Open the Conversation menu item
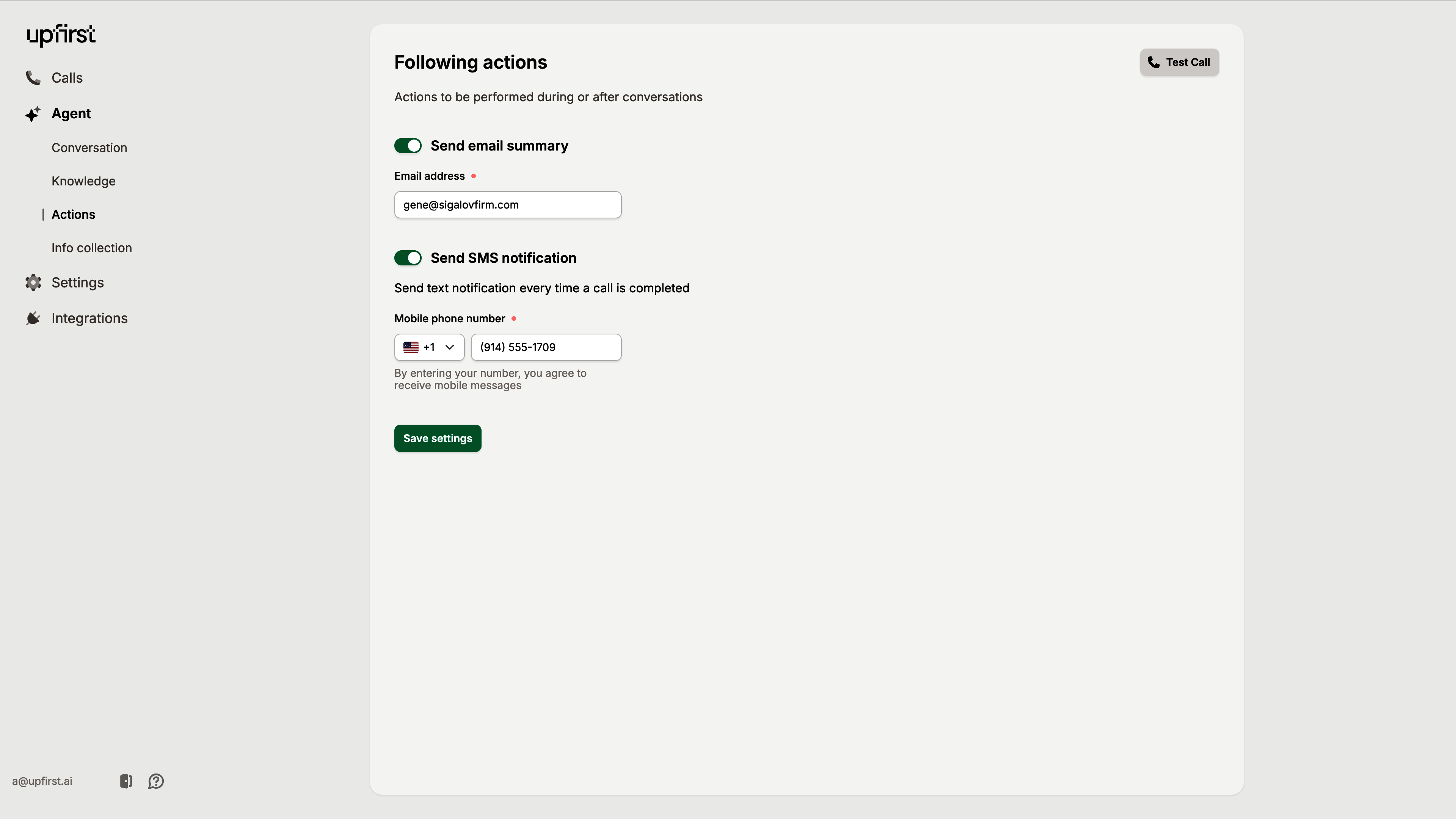Viewport: 1456px width, 819px height. 89,147
